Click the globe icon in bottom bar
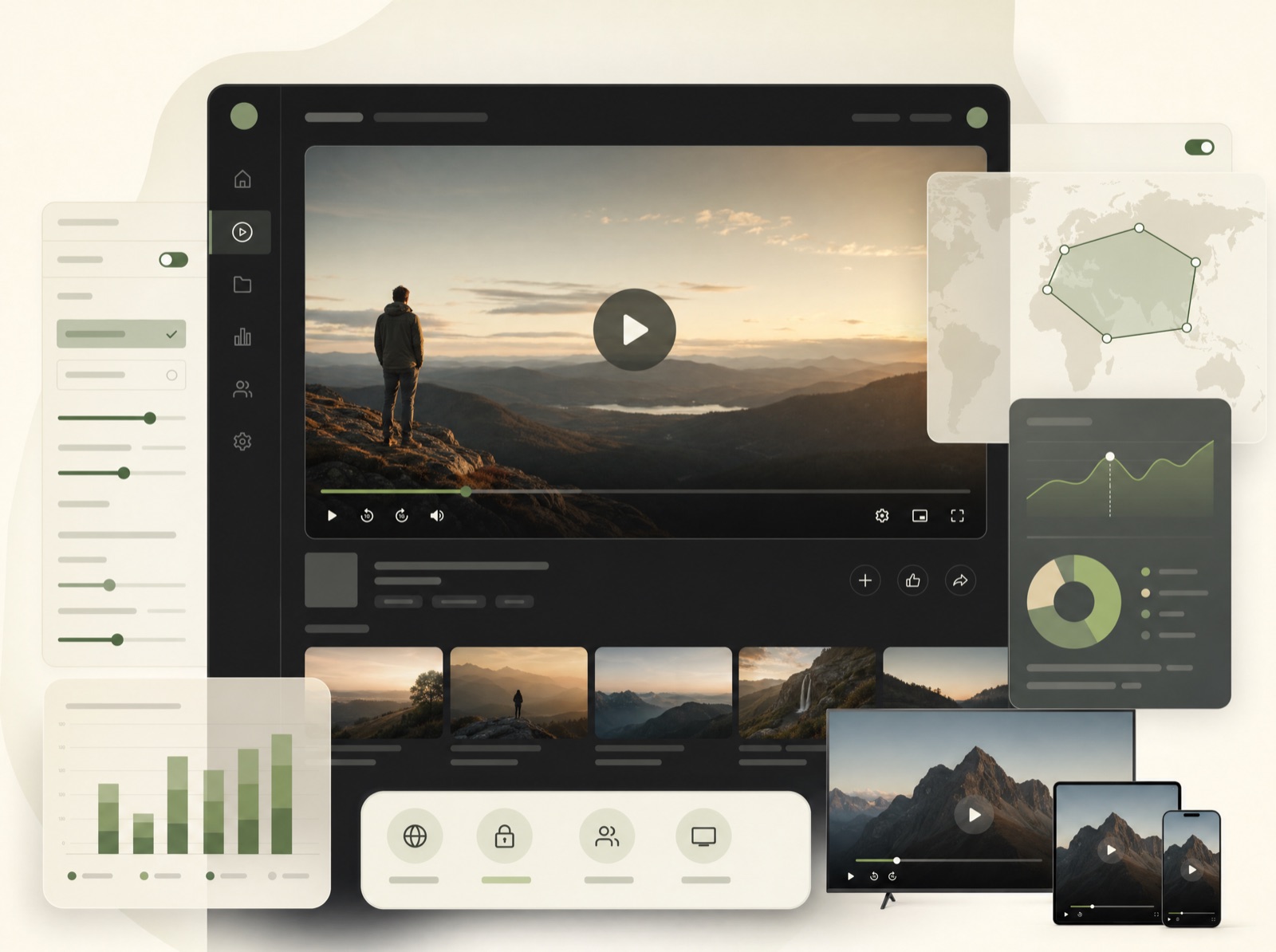The height and width of the screenshot is (952, 1276). tap(415, 836)
